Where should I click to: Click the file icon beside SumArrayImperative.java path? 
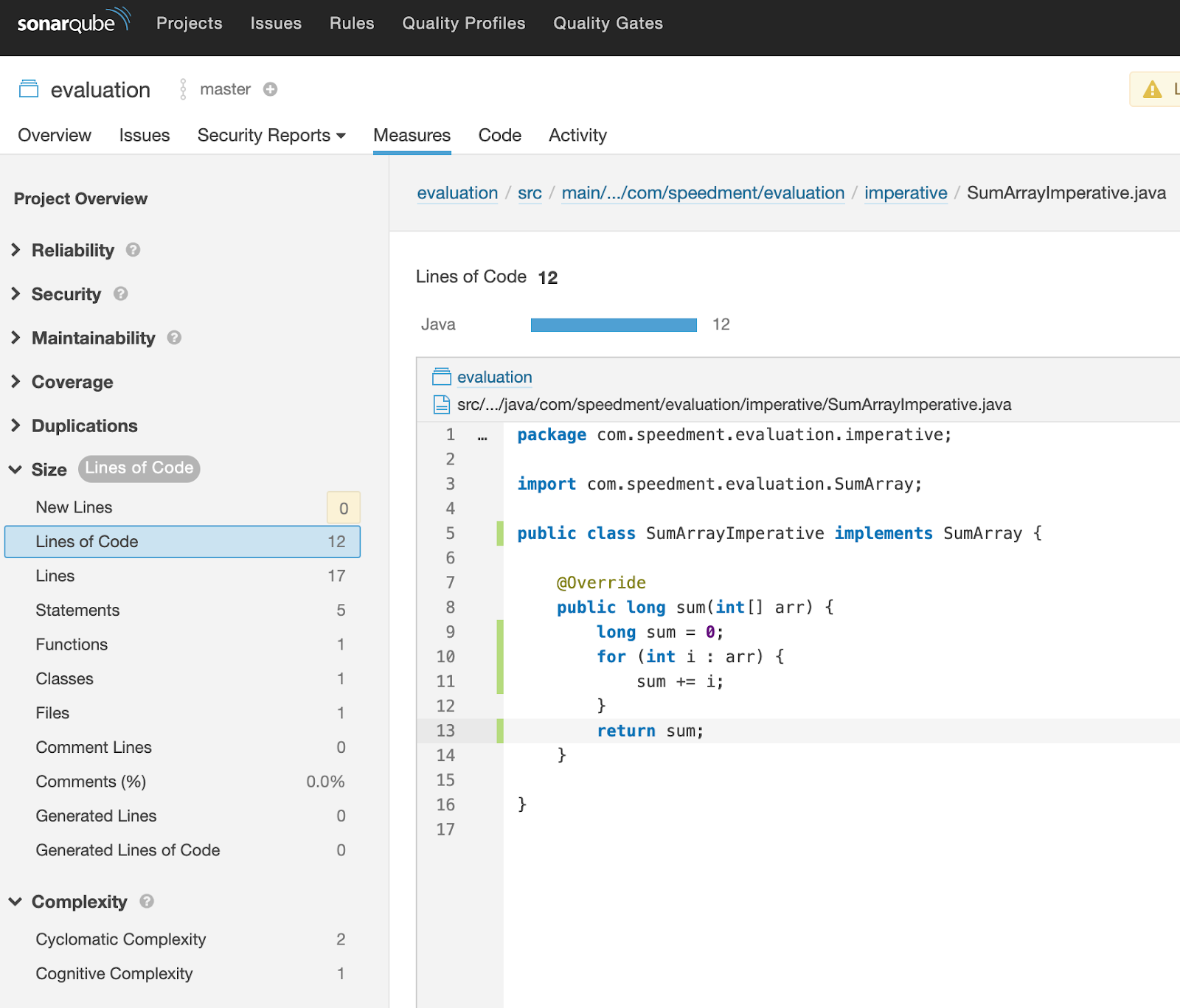pos(440,404)
